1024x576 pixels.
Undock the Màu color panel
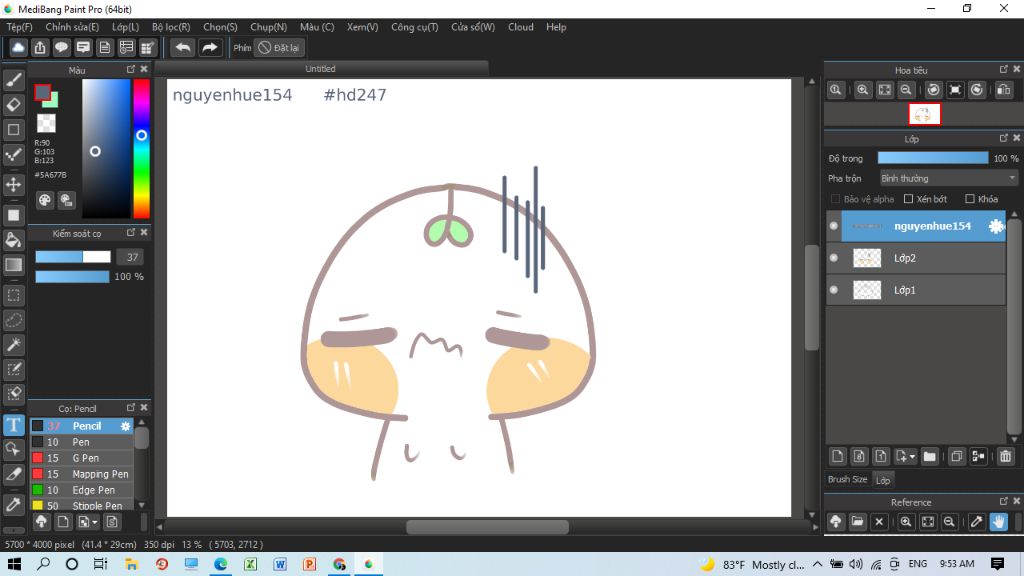pyautogui.click(x=131, y=69)
